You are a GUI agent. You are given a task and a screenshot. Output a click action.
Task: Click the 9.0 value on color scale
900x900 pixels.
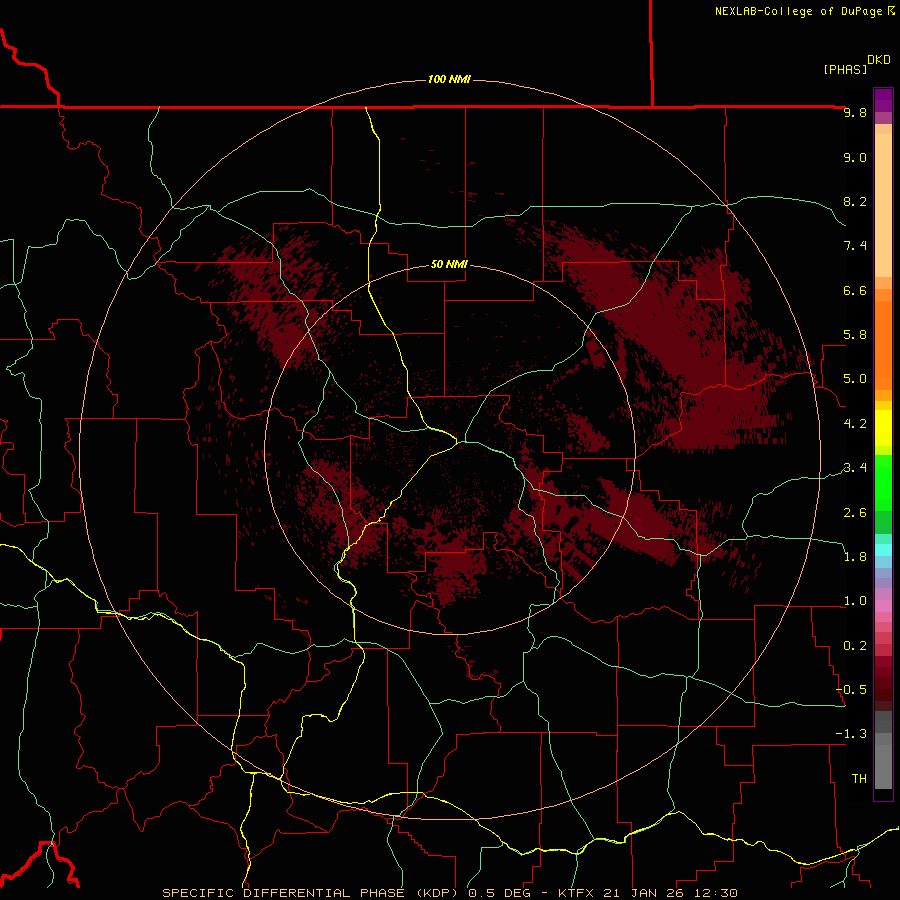pyautogui.click(x=855, y=157)
